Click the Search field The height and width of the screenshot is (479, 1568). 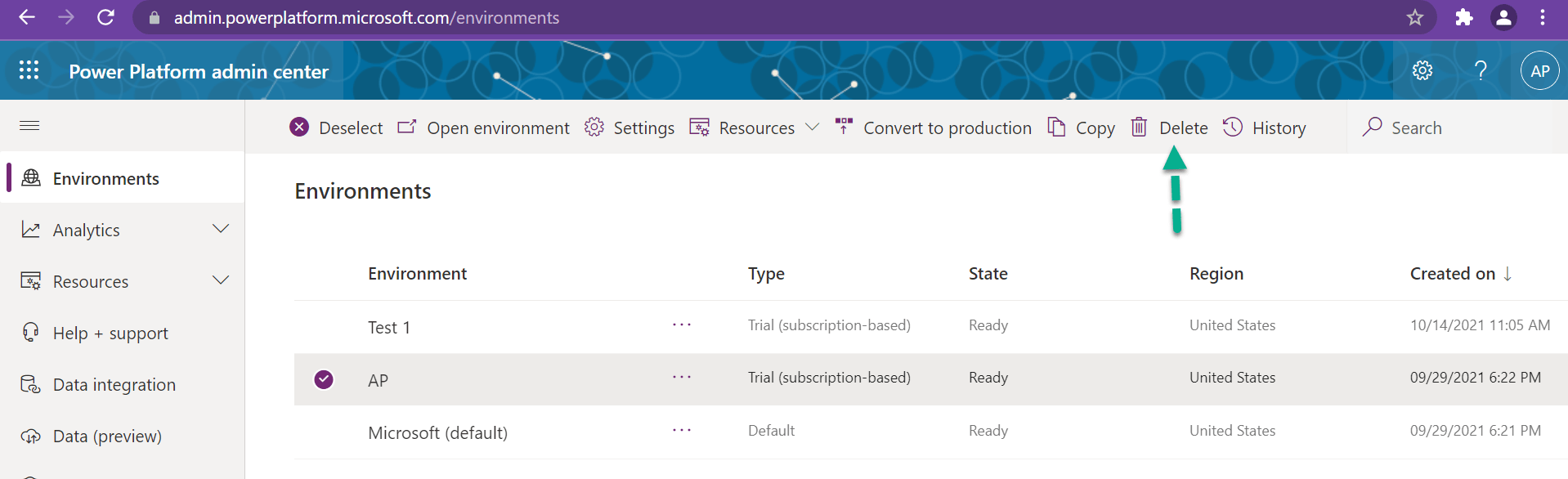(1455, 128)
